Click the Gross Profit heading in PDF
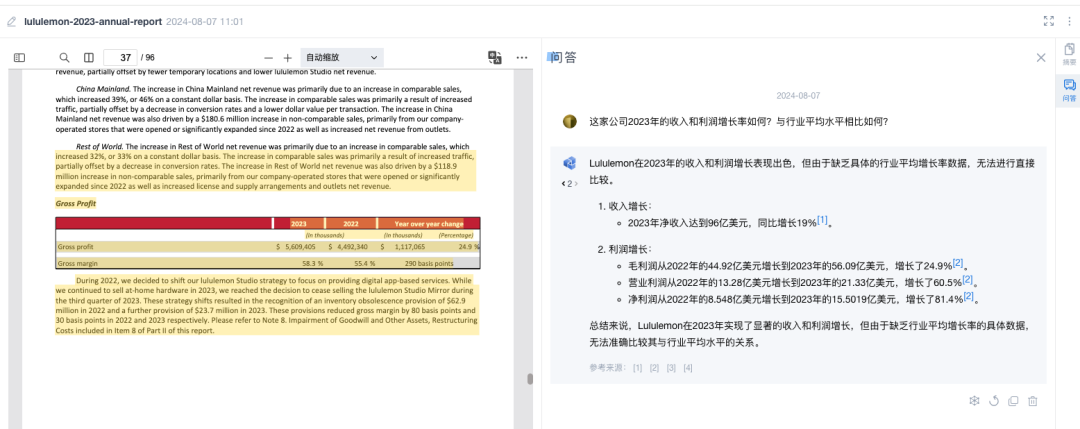The image size is (1080, 429). (76, 204)
